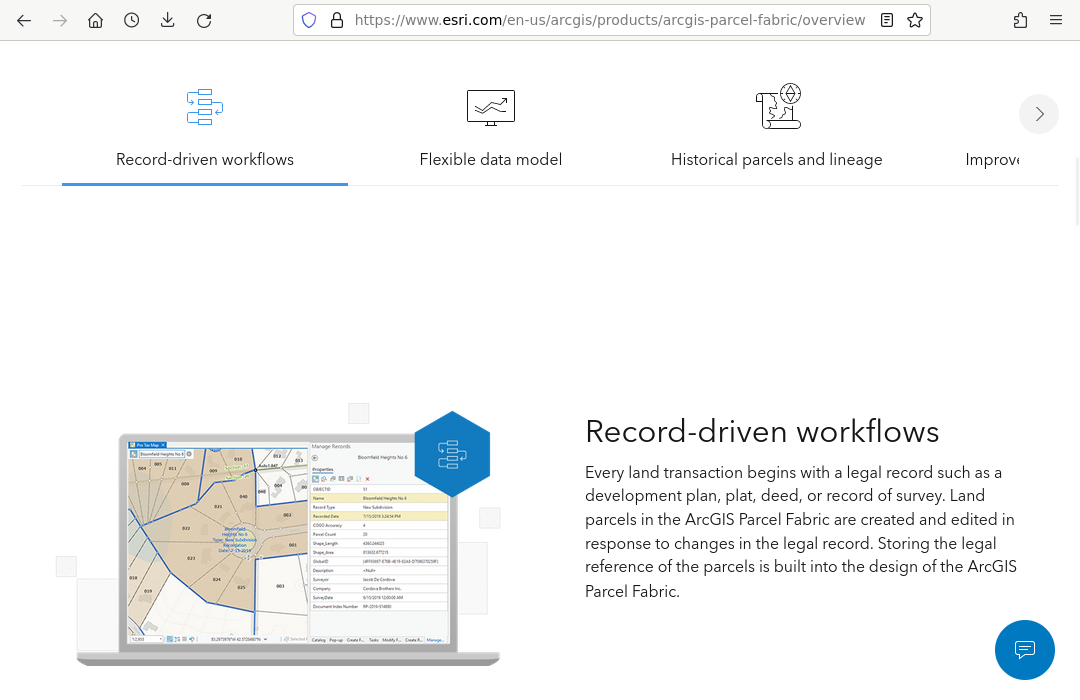
Task: Show next tabs with right chevron
Action: [1039, 114]
